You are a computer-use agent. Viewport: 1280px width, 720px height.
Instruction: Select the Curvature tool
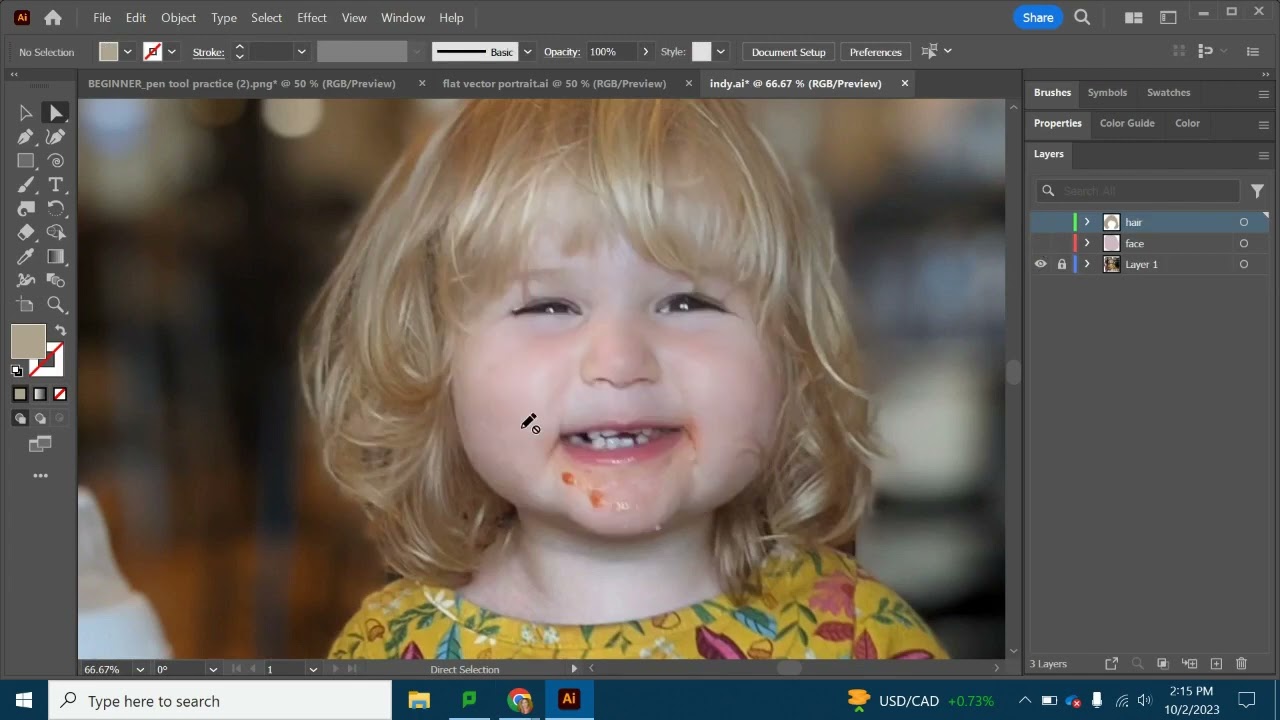pyautogui.click(x=56, y=137)
